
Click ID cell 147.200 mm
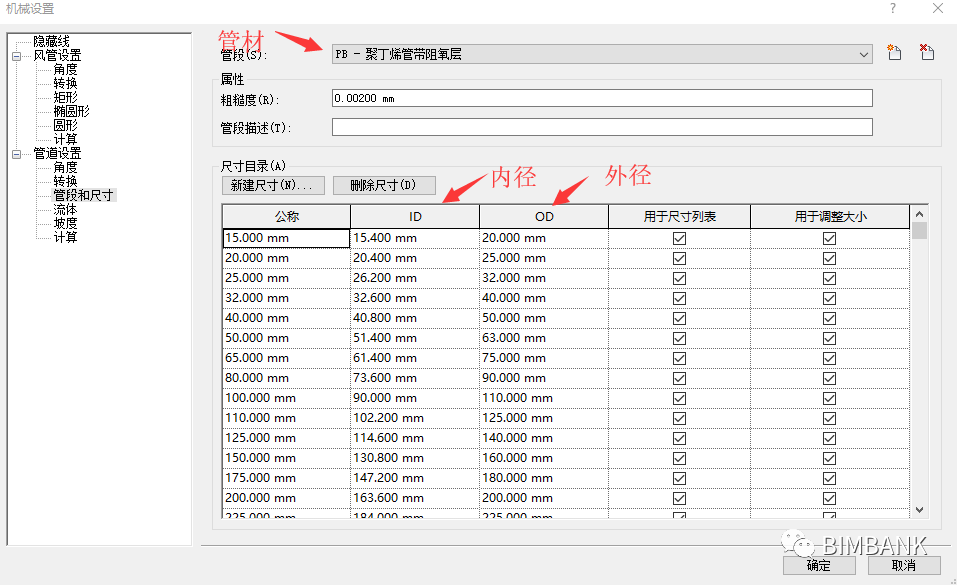pyautogui.click(x=415, y=478)
